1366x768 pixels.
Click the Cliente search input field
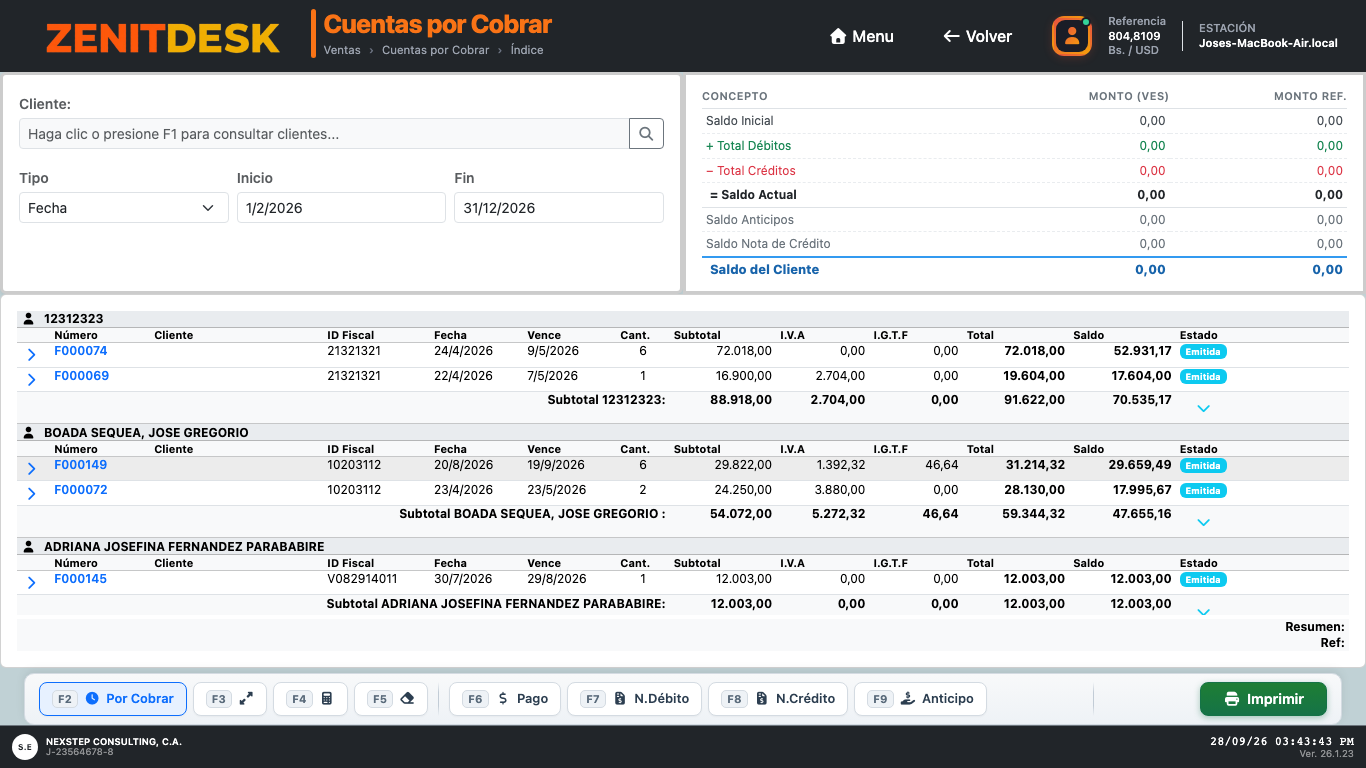click(324, 134)
